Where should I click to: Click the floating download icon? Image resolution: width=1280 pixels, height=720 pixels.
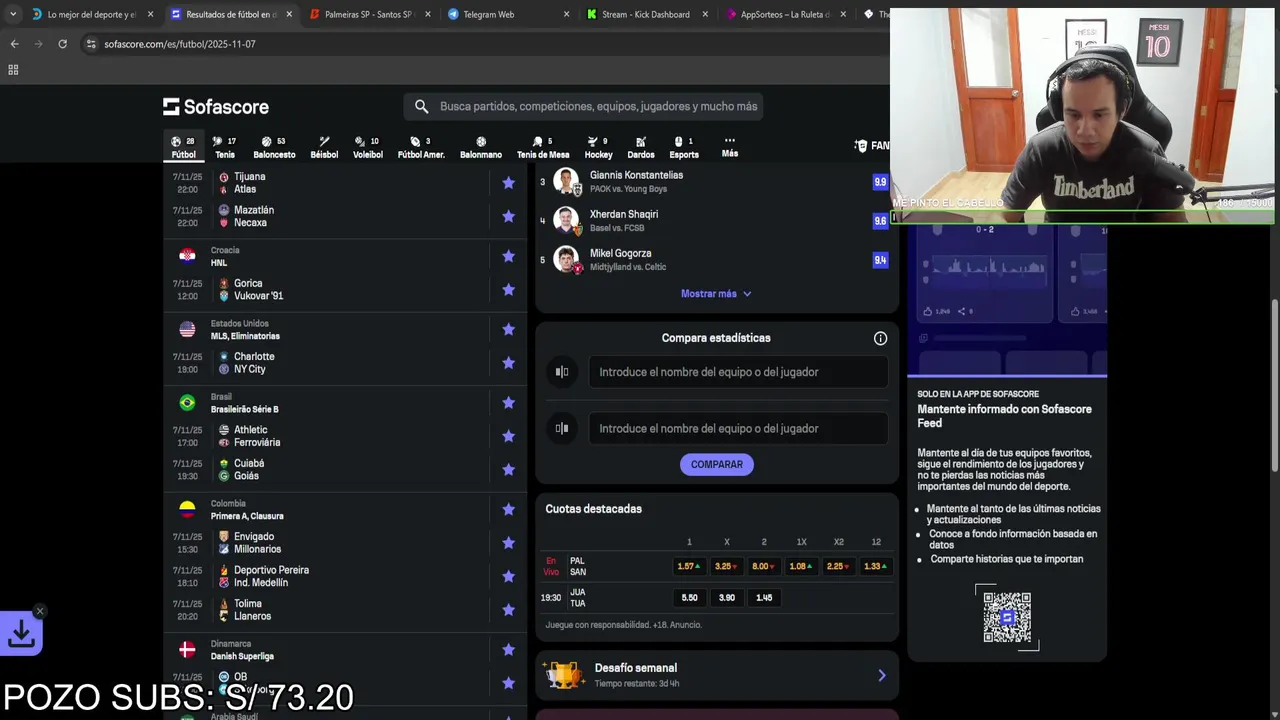click(x=21, y=633)
